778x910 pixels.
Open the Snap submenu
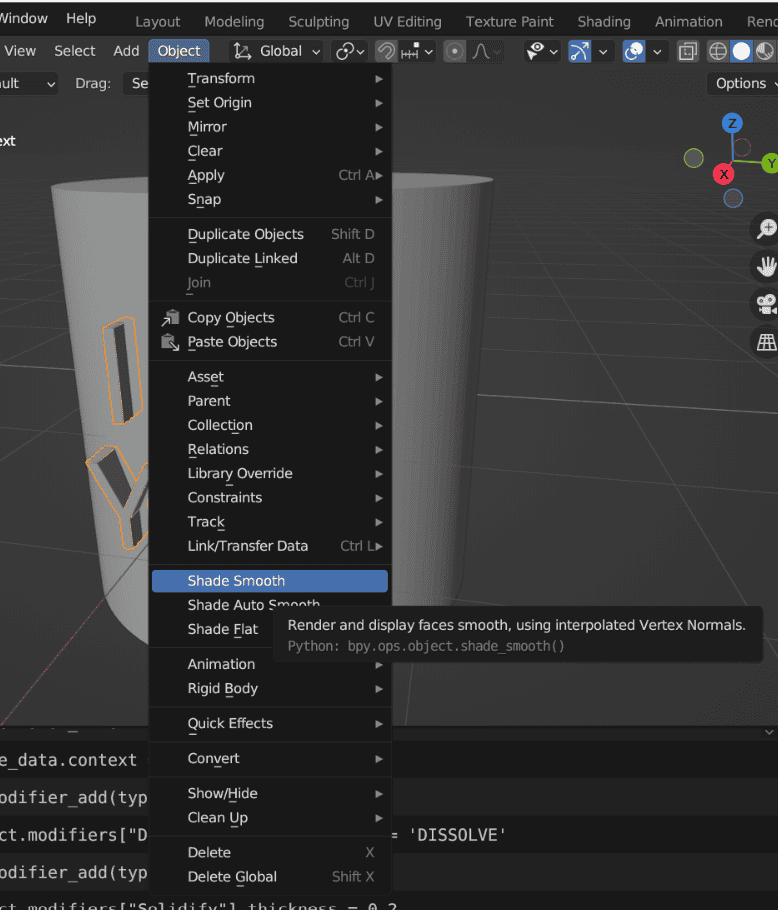tap(270, 199)
